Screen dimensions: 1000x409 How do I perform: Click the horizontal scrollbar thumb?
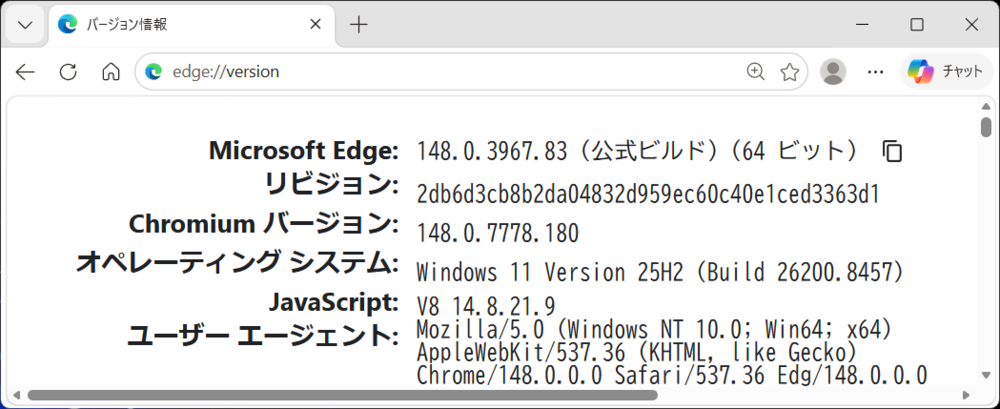pos(342,396)
